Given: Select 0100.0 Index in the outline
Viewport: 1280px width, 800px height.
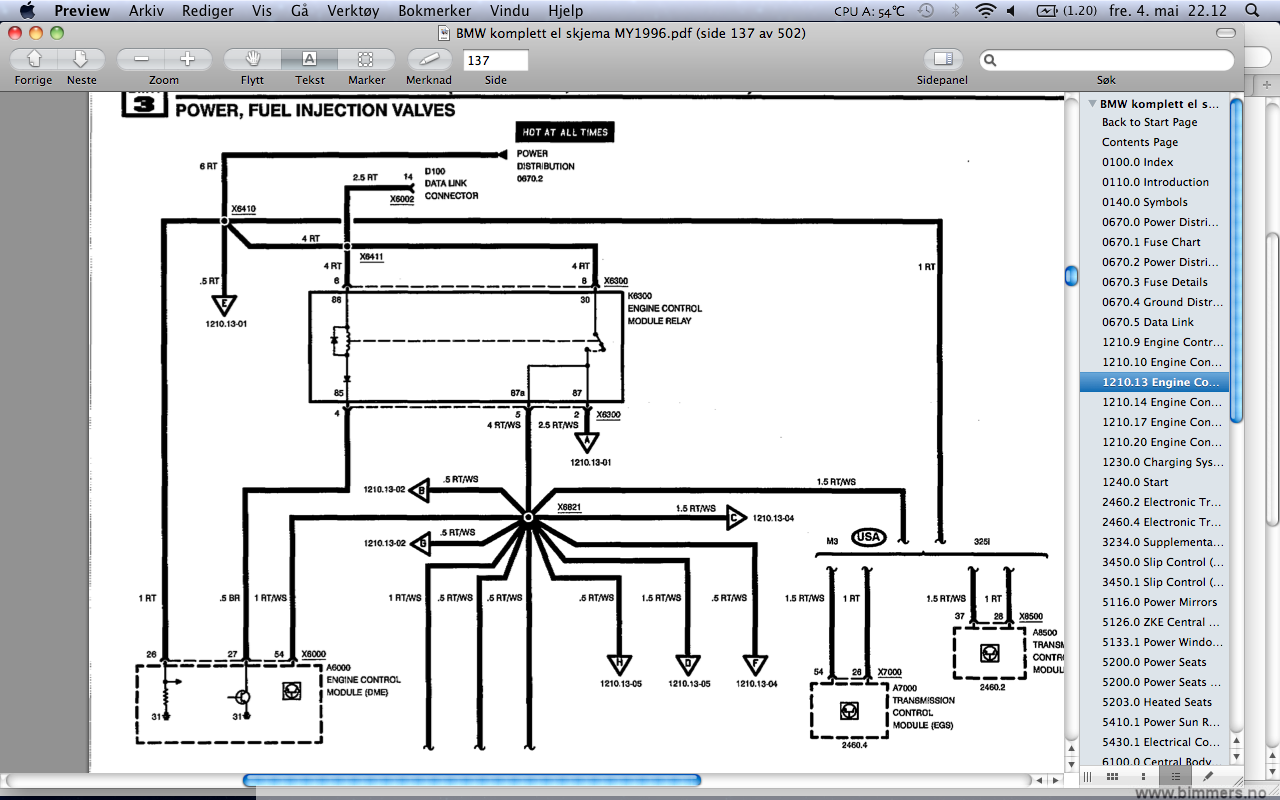Looking at the screenshot, I should 1138,162.
